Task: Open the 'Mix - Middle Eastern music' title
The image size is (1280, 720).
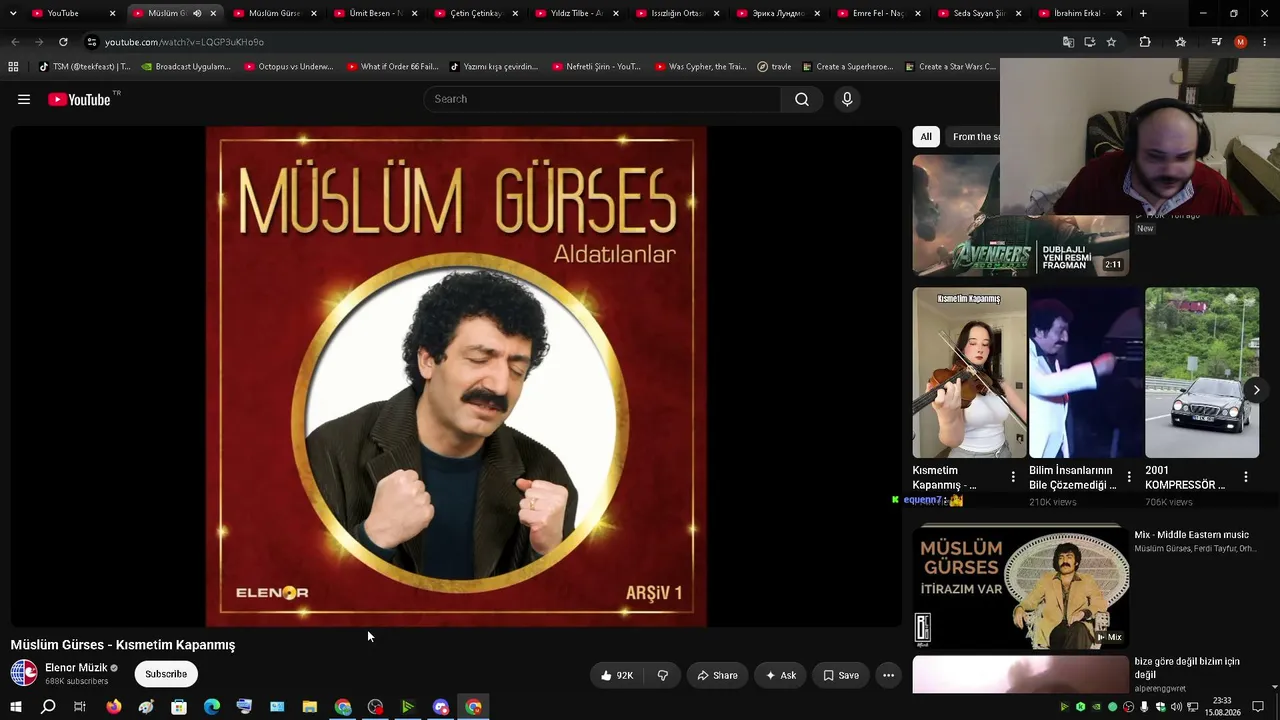Action: click(1191, 535)
